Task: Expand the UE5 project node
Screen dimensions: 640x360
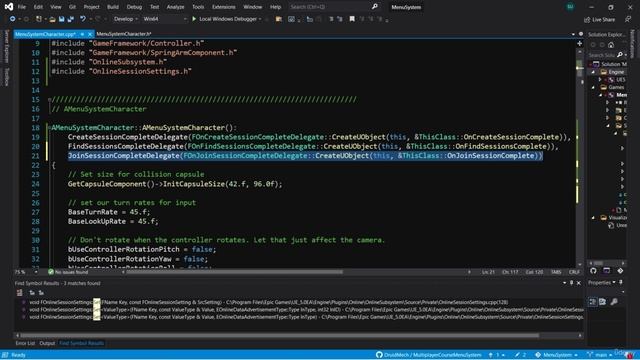Action: [600, 80]
